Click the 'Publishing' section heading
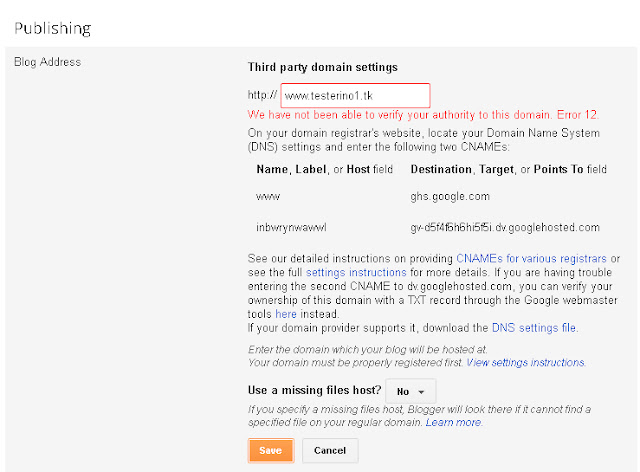Image resolution: width=640 pixels, height=472 pixels. [53, 29]
